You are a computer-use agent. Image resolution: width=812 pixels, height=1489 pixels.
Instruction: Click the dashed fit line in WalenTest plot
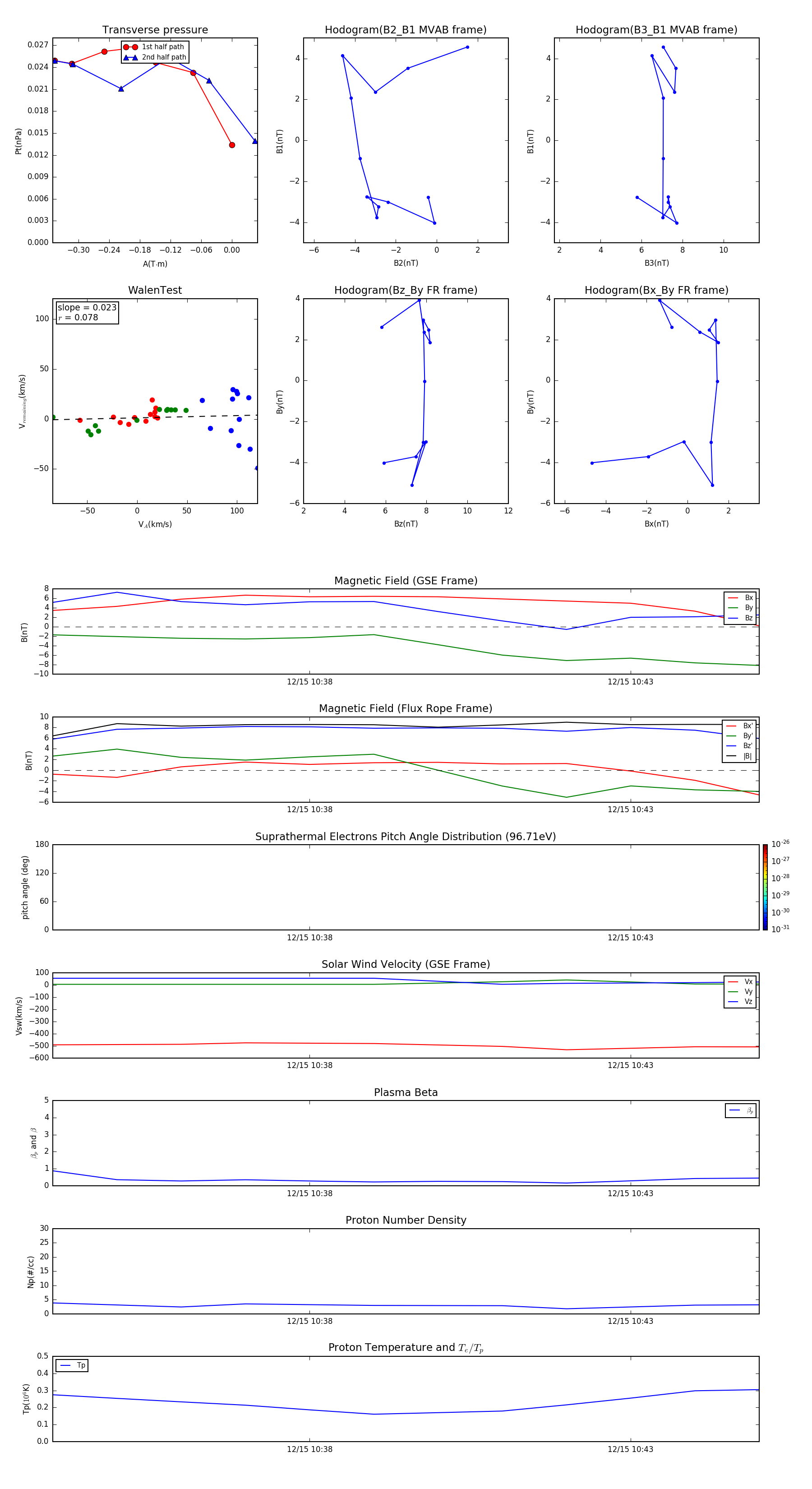pyautogui.click(x=155, y=417)
